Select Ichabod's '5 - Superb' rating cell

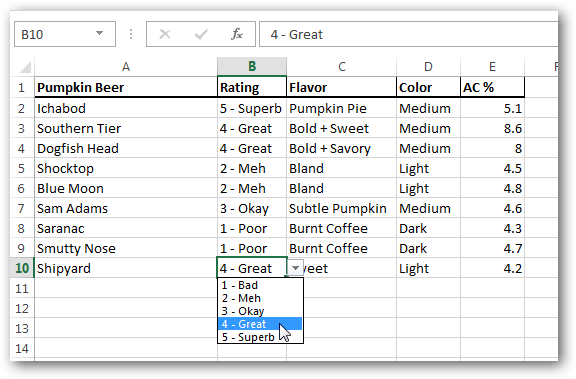coord(252,108)
